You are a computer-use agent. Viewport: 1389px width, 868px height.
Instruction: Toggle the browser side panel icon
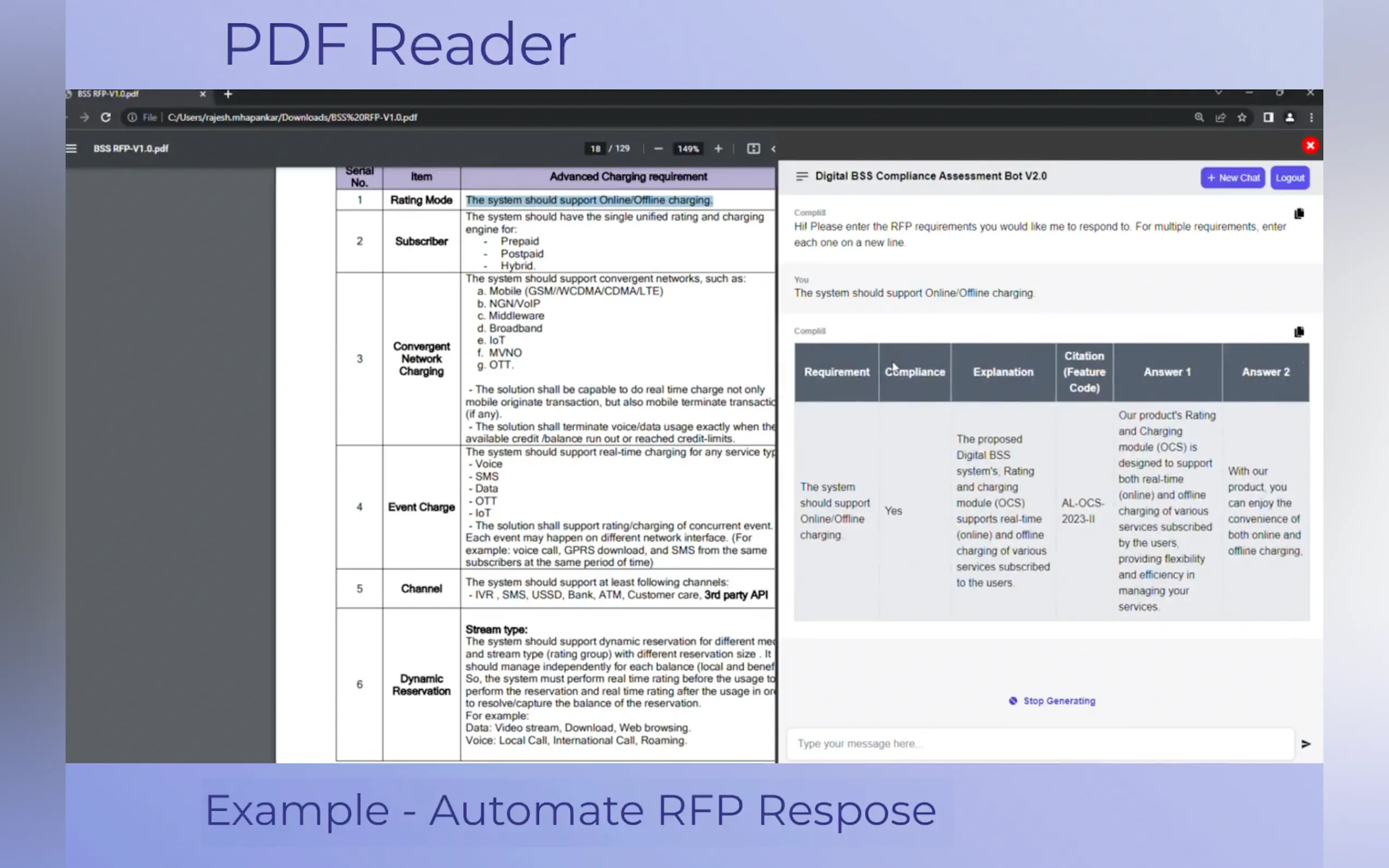(1268, 118)
